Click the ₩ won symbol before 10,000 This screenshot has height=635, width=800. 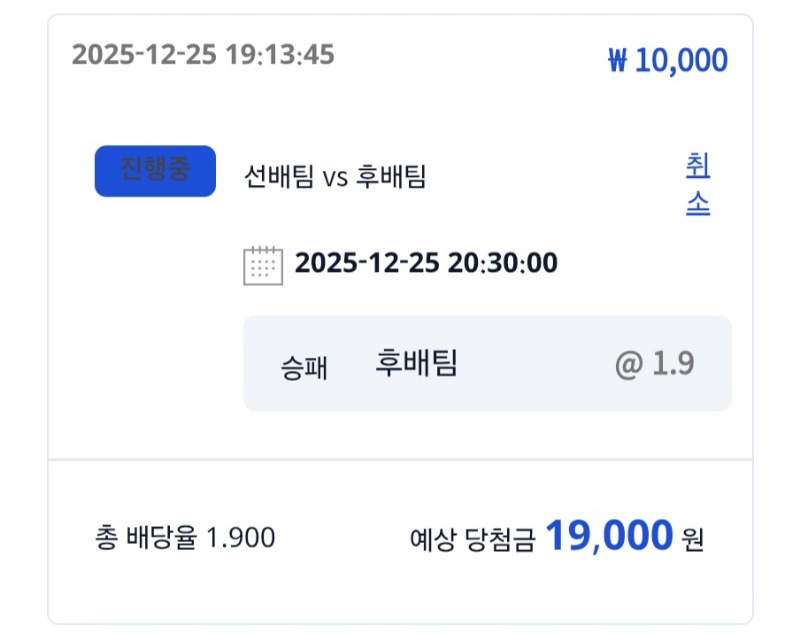pos(617,61)
